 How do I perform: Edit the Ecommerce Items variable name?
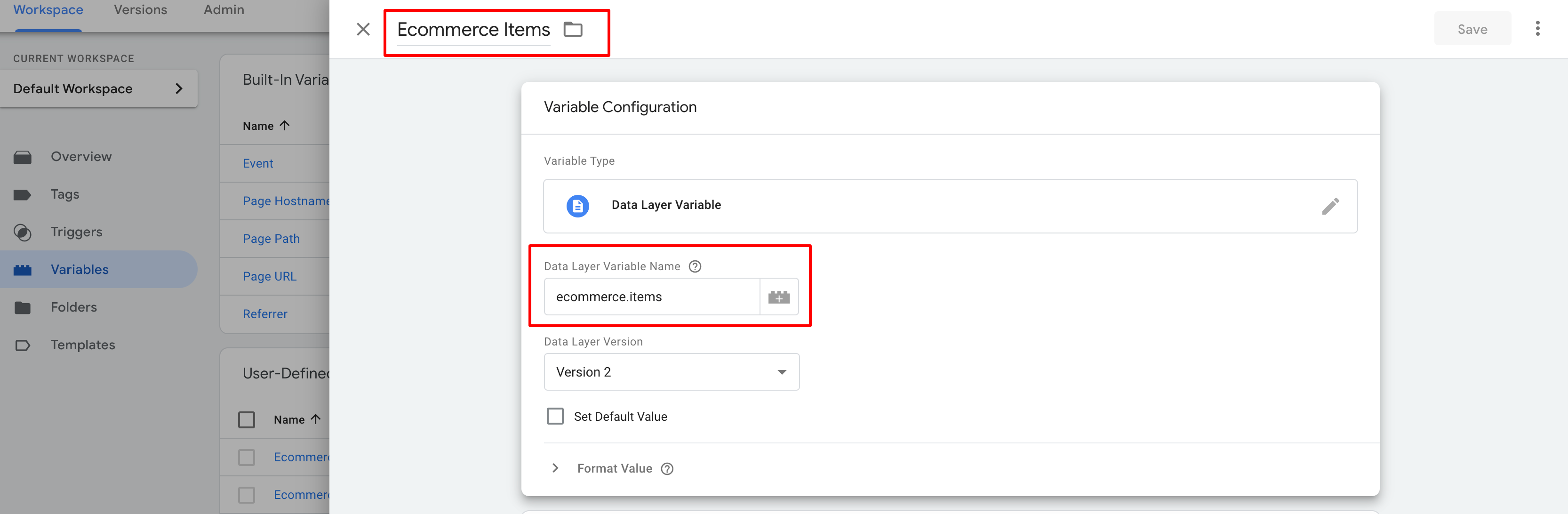[473, 30]
